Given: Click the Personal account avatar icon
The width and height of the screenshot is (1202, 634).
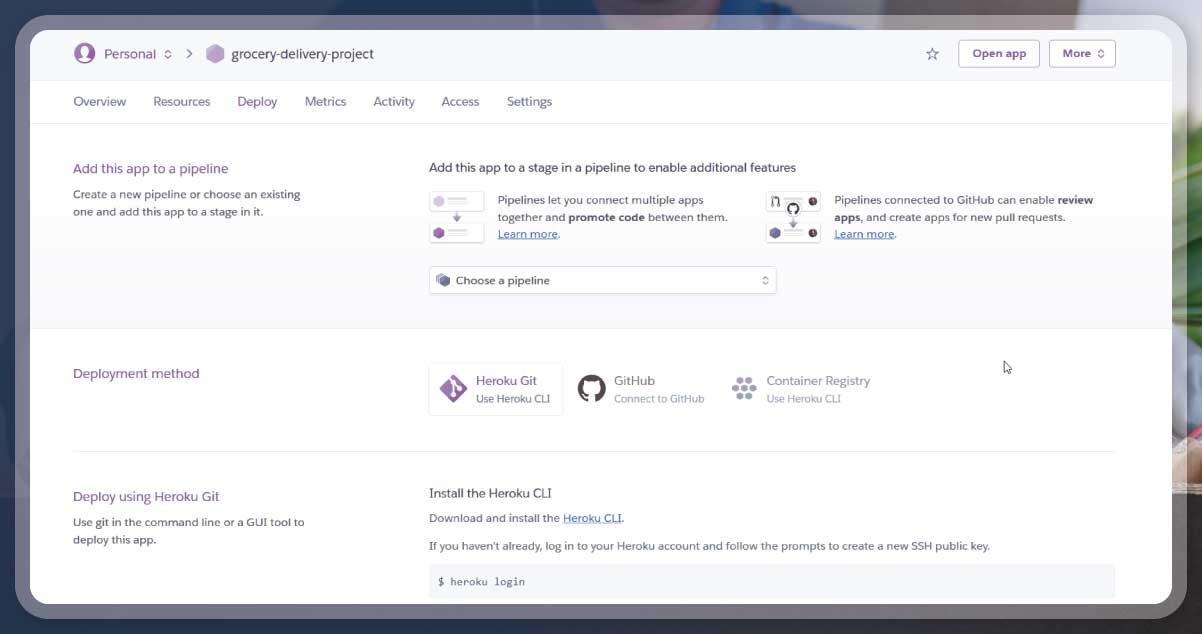Looking at the screenshot, I should pyautogui.click(x=85, y=53).
